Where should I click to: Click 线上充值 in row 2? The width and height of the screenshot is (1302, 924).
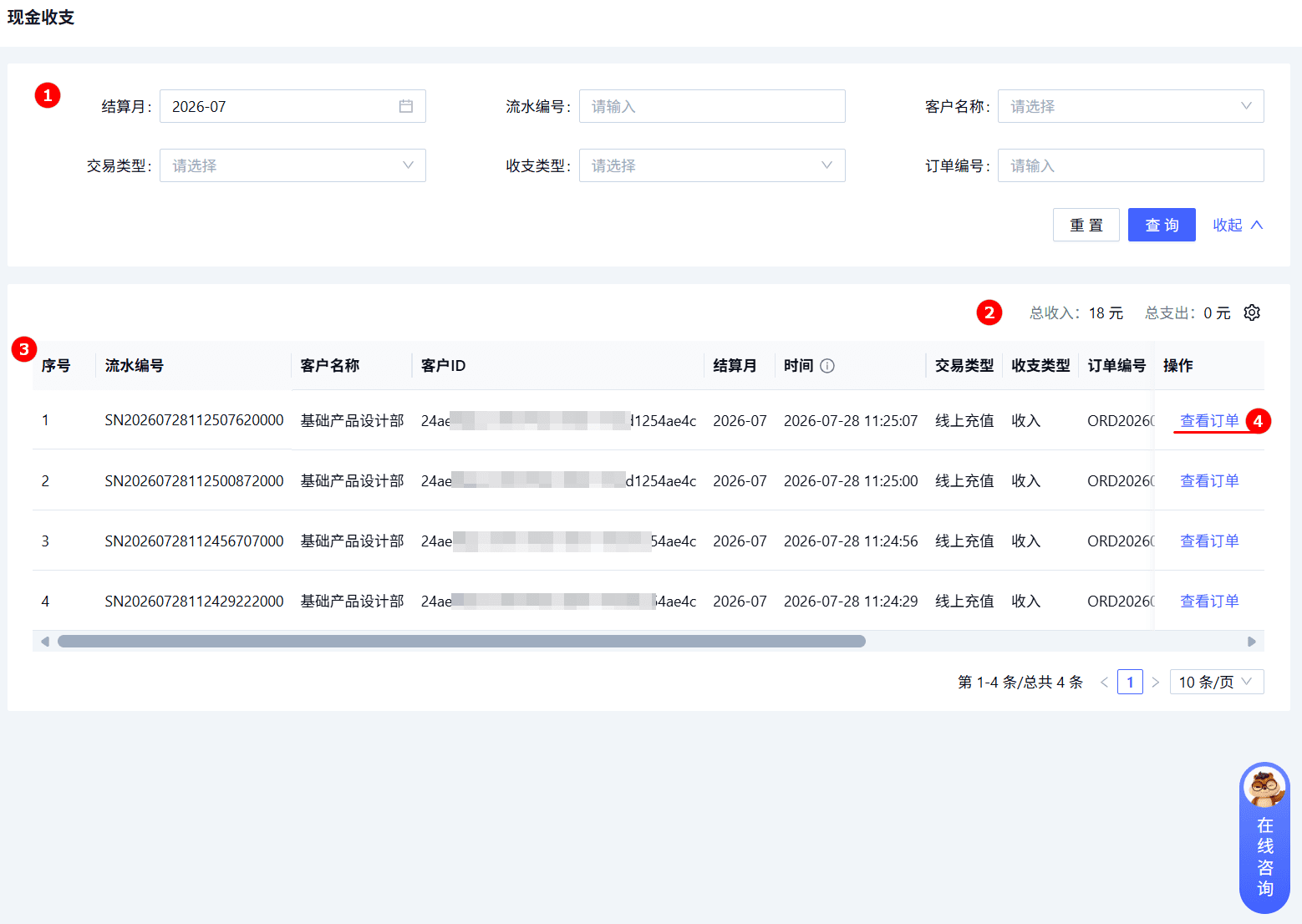pyautogui.click(x=964, y=480)
